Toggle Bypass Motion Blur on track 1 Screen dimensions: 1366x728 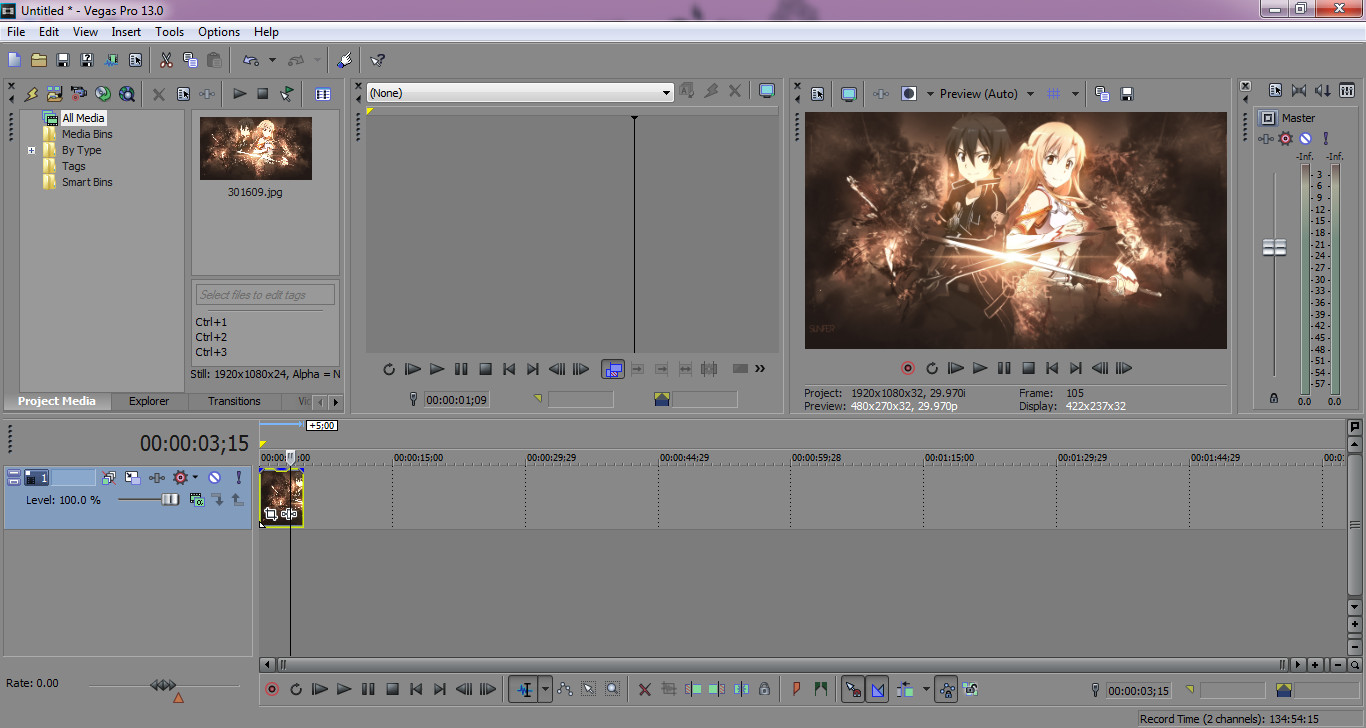tap(108, 478)
